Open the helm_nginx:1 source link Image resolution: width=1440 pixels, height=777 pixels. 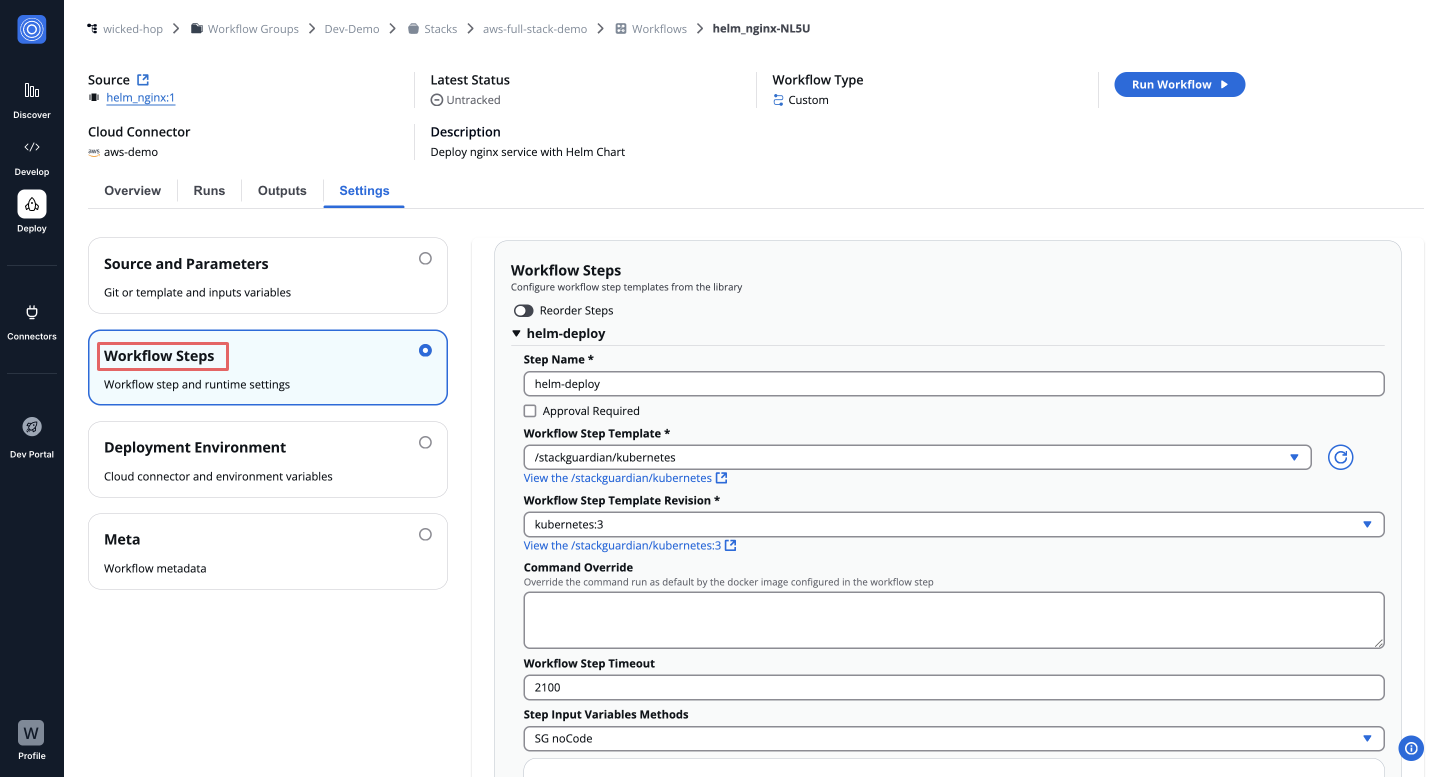pyautogui.click(x=141, y=98)
